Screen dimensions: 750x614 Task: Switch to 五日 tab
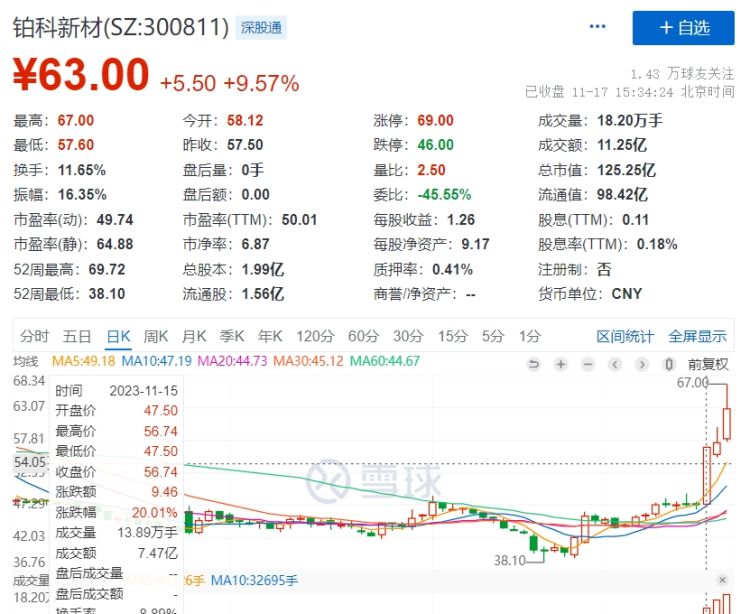[77, 336]
